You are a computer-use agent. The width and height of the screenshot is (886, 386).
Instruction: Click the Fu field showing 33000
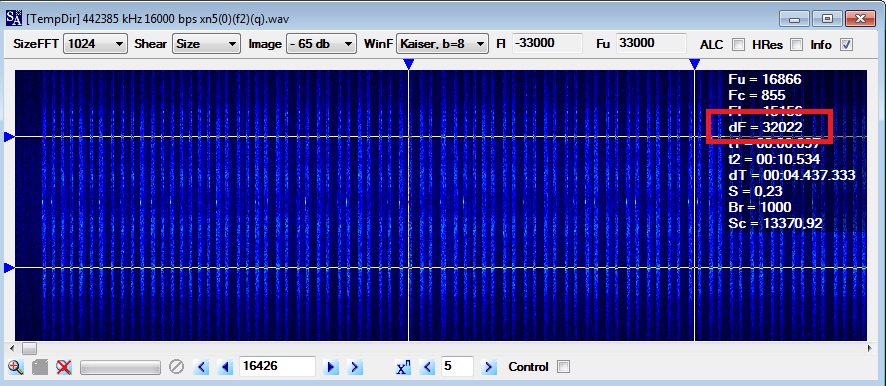652,44
